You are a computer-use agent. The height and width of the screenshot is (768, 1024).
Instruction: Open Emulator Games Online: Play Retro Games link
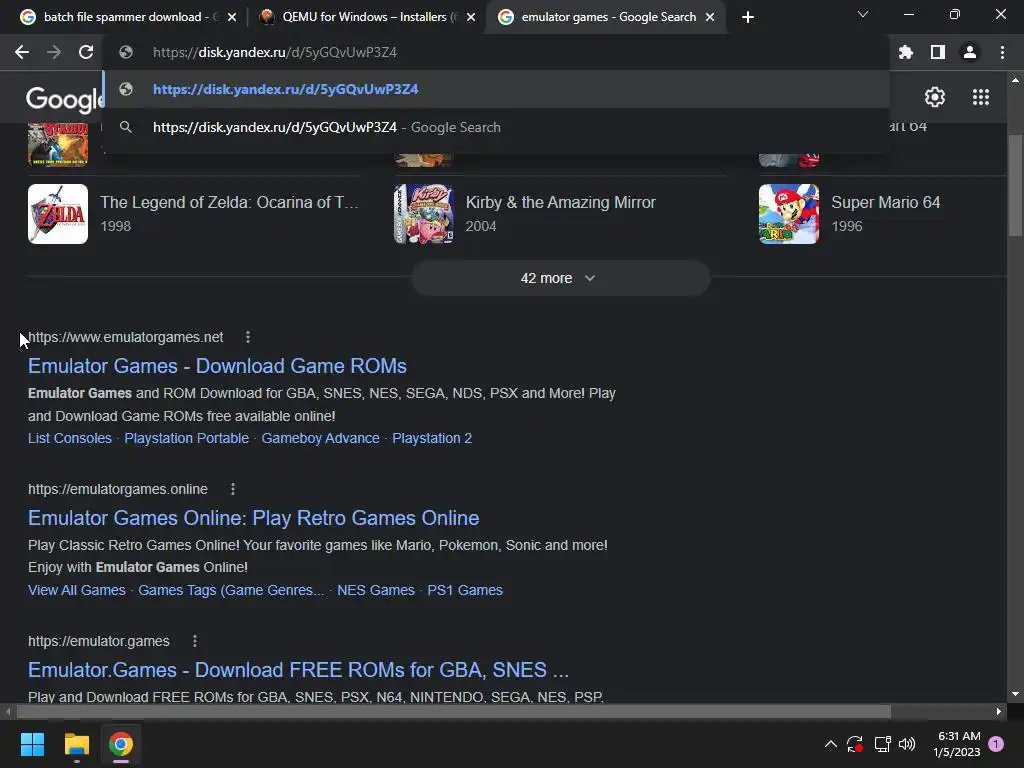pos(253,518)
